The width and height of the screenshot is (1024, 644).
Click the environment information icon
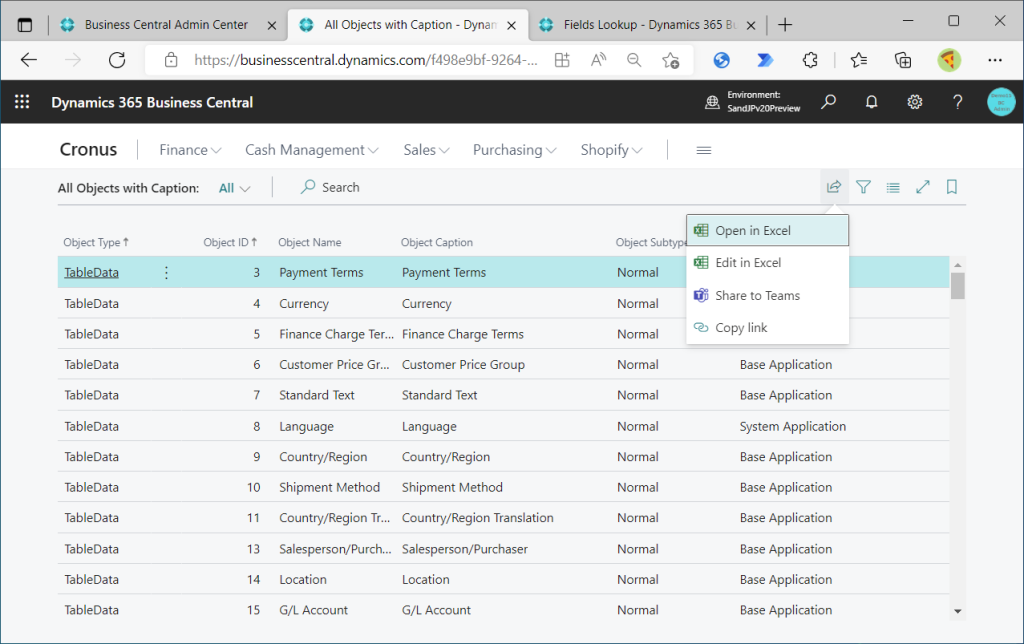(712, 102)
